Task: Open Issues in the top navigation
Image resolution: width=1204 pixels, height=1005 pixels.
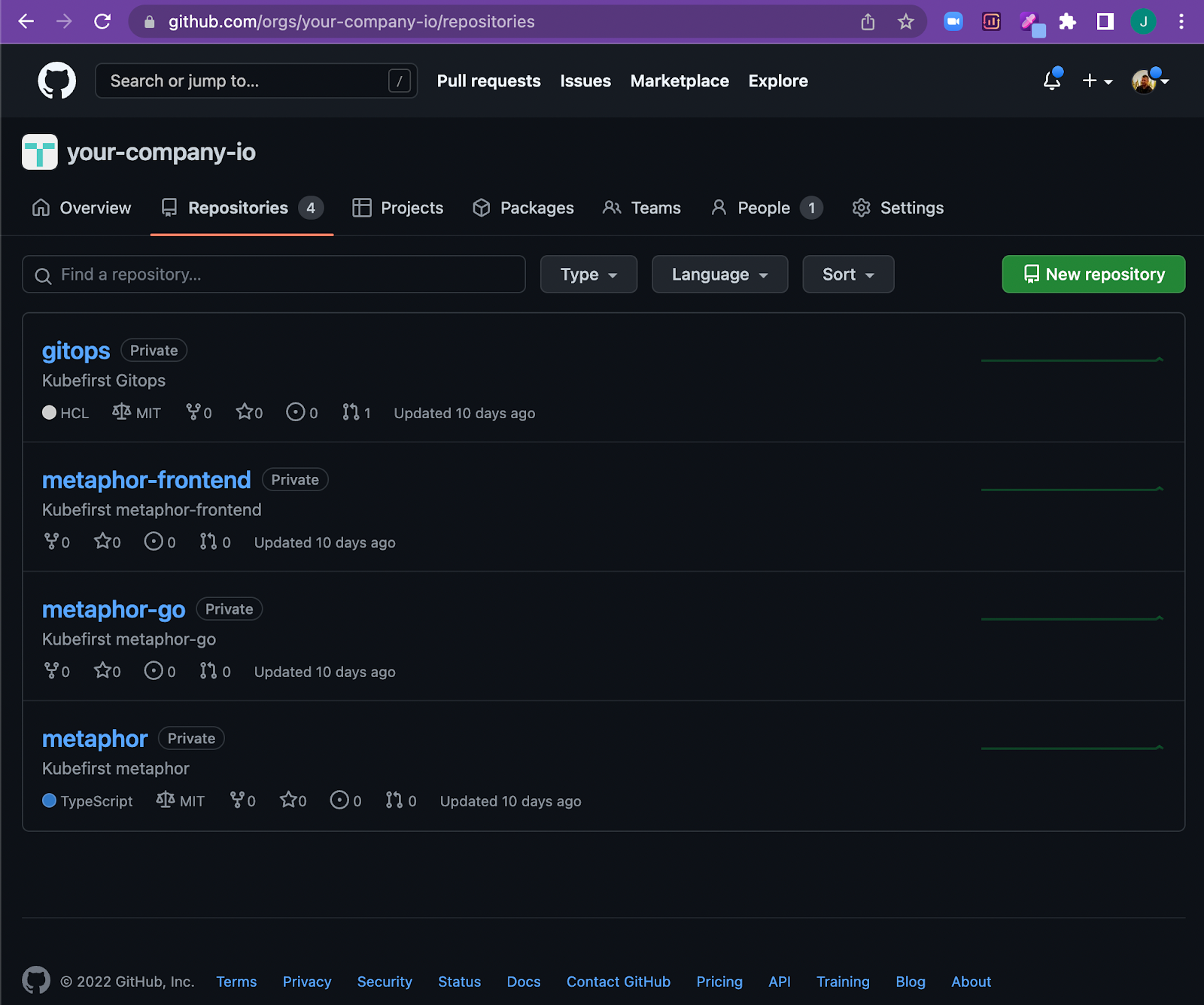Action: [585, 80]
